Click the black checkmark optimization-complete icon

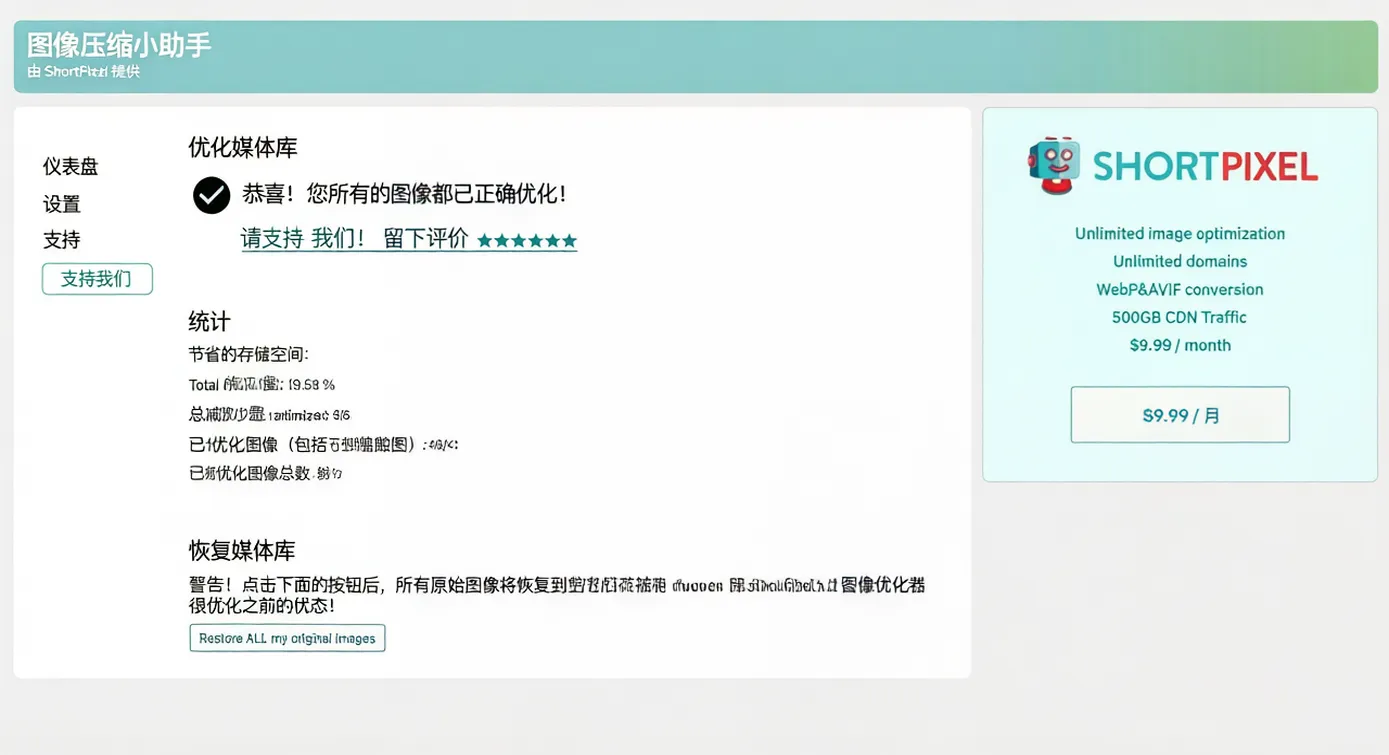click(x=210, y=195)
